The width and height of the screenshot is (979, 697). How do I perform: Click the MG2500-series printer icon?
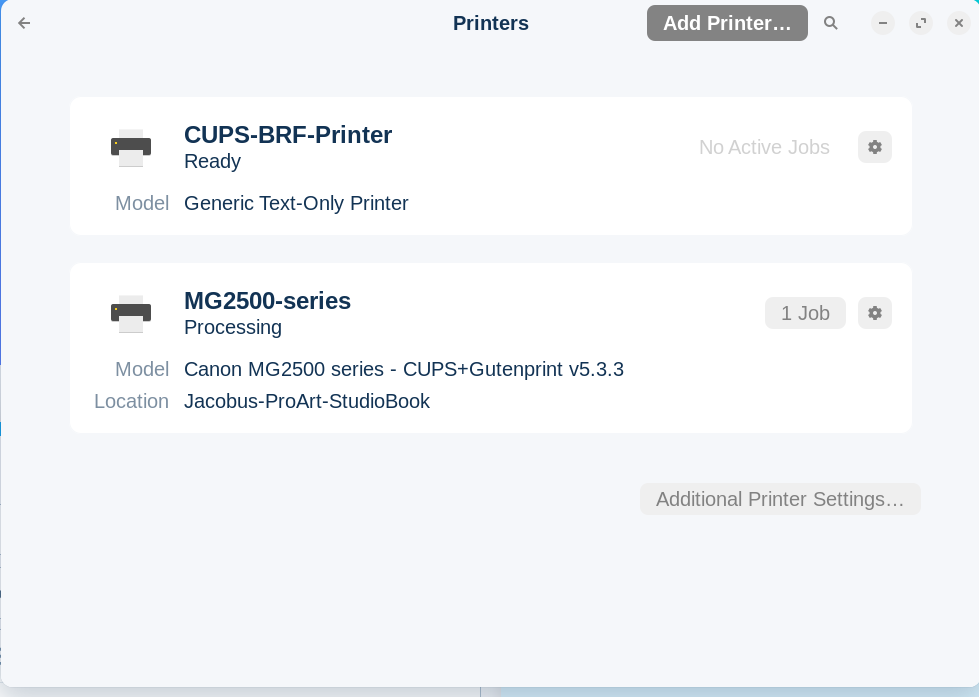pos(131,314)
